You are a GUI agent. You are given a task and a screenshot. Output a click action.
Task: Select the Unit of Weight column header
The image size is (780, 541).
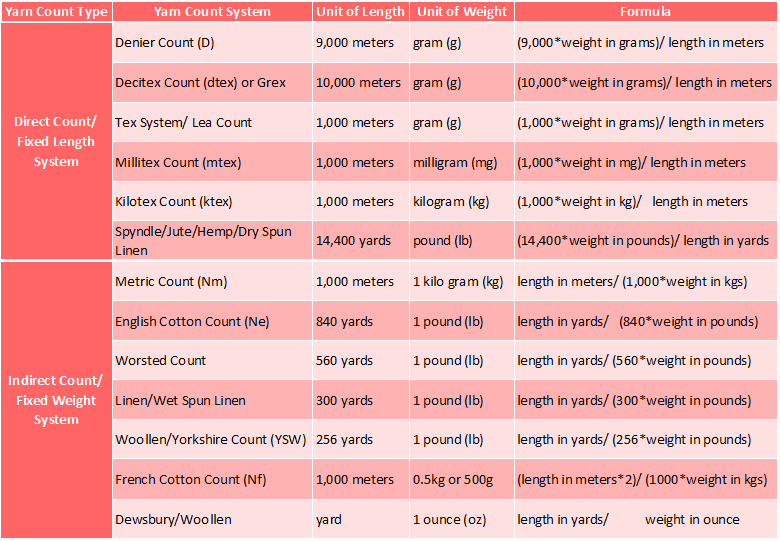tap(460, 12)
